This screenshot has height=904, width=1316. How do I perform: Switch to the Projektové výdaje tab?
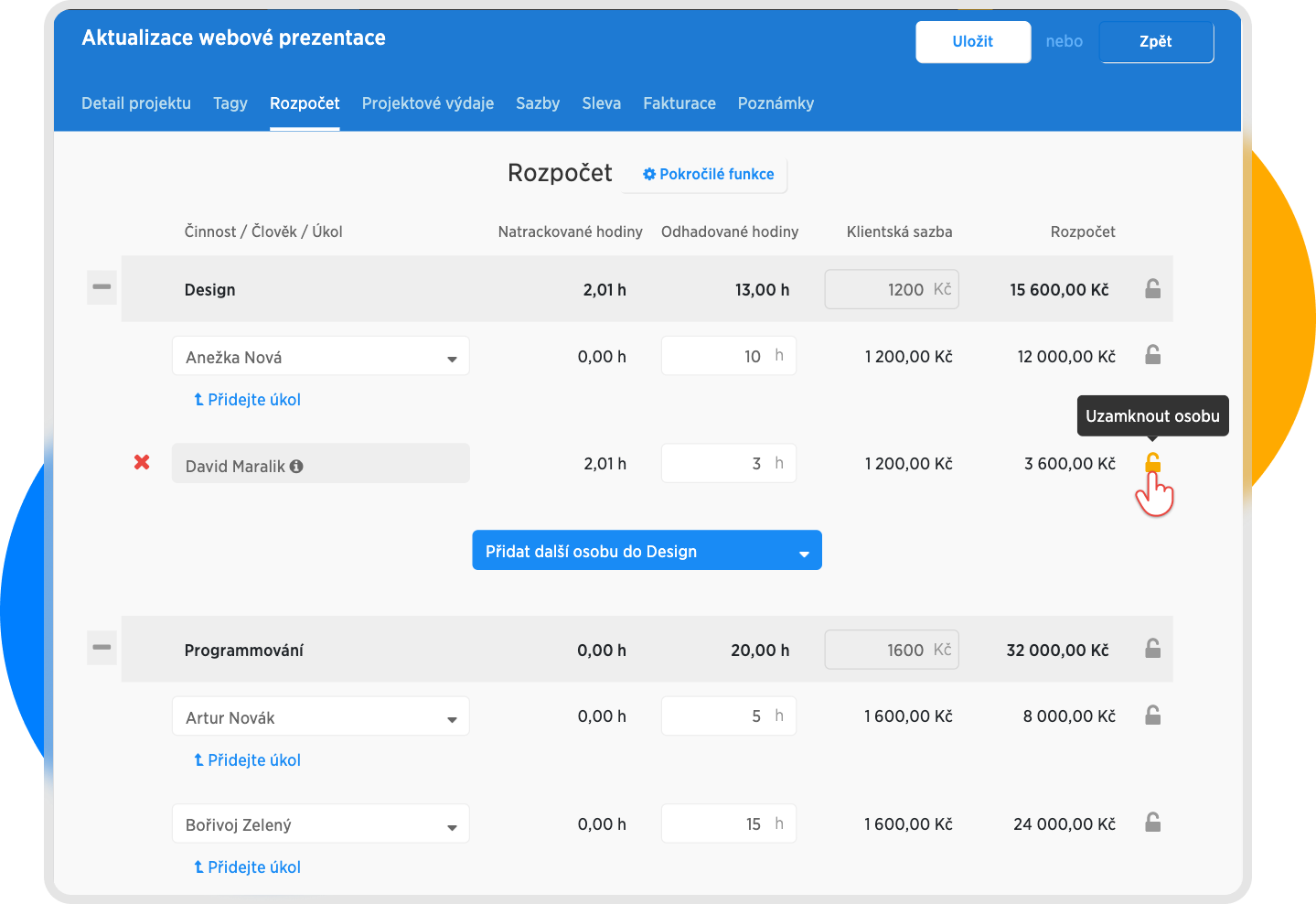point(427,103)
